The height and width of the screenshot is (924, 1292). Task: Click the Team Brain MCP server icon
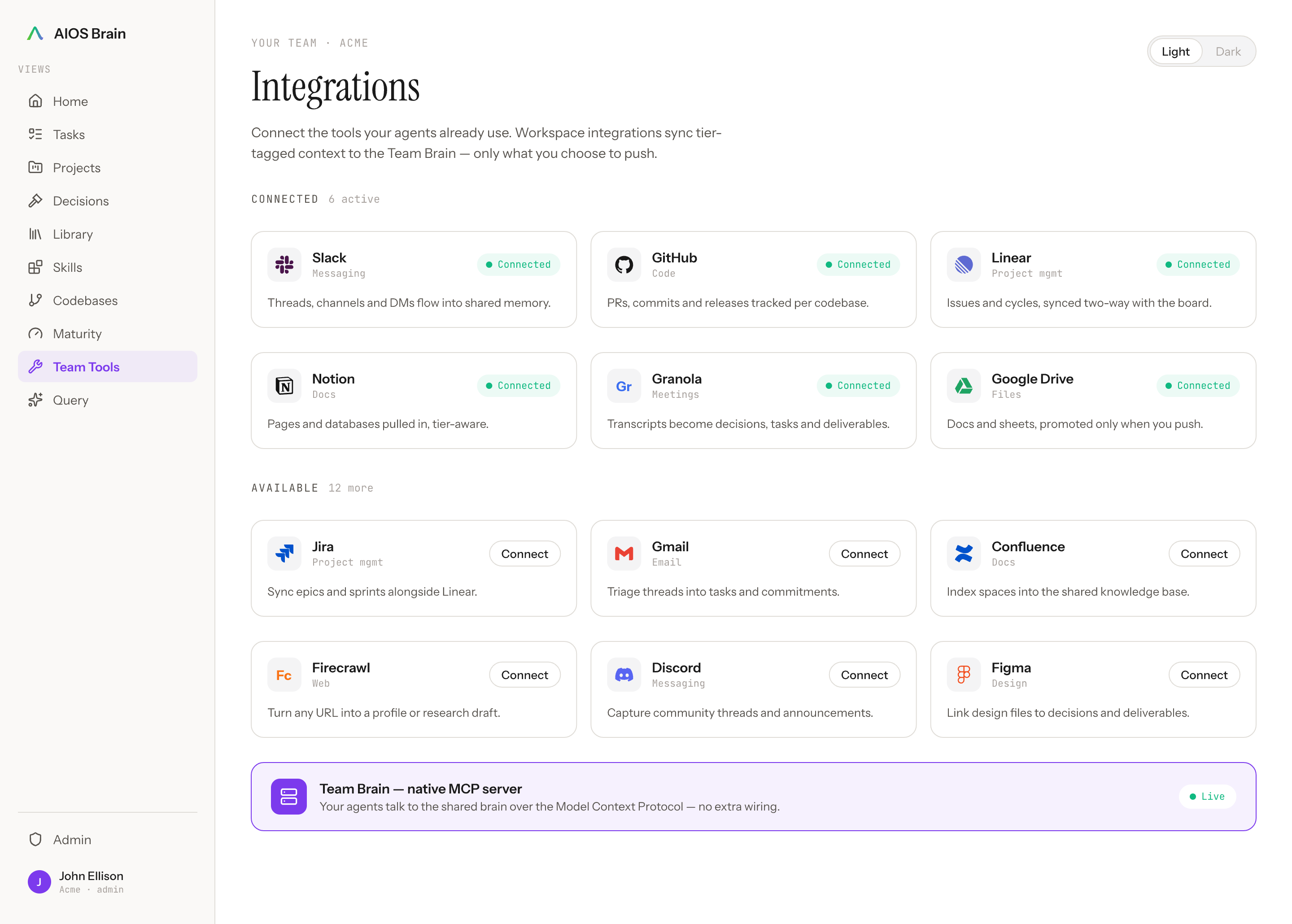[x=288, y=797]
